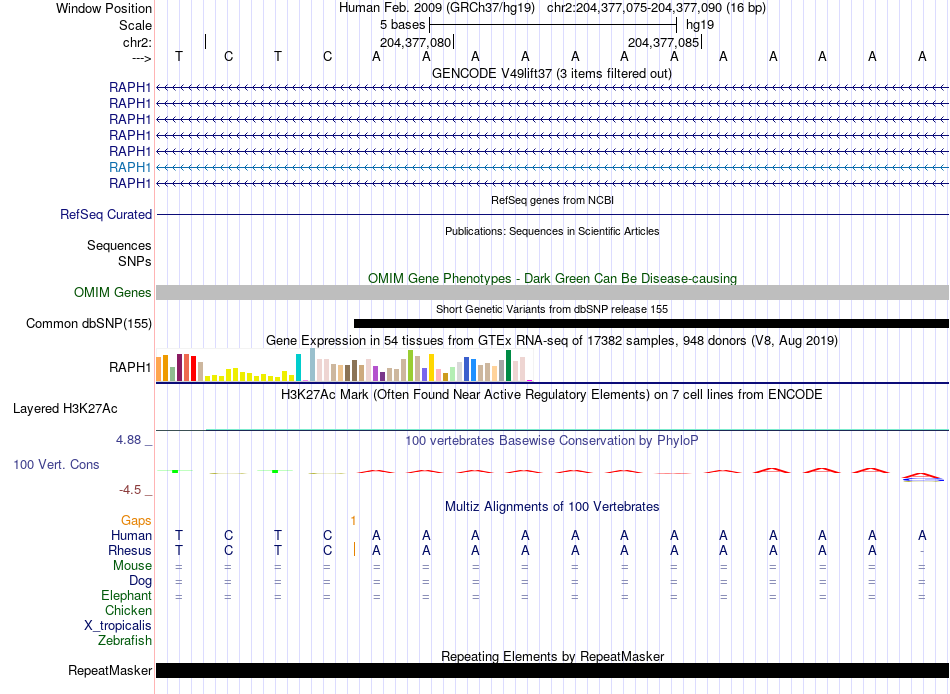Open GENCODE V49lift37 track title

pos(552,73)
